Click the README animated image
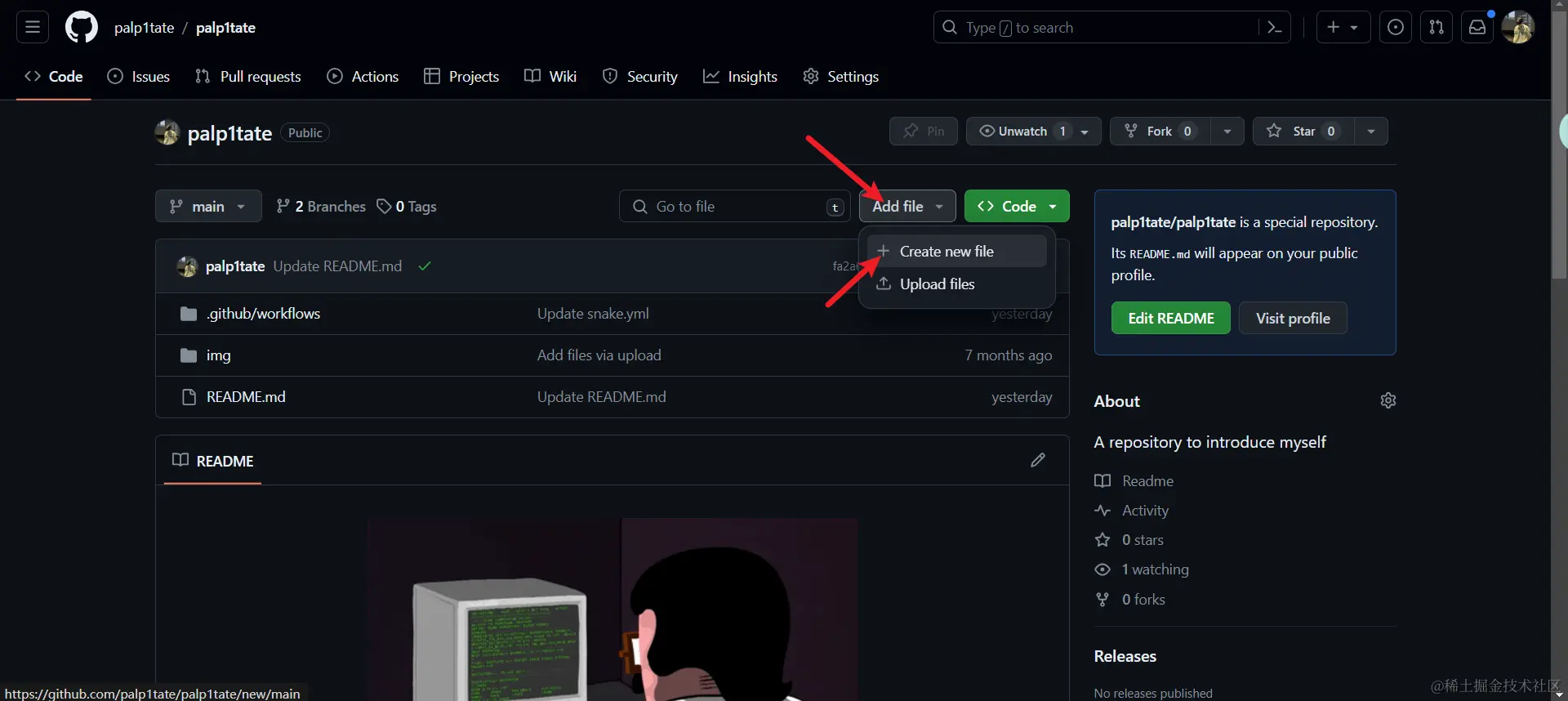Image resolution: width=1568 pixels, height=701 pixels. coord(612,609)
